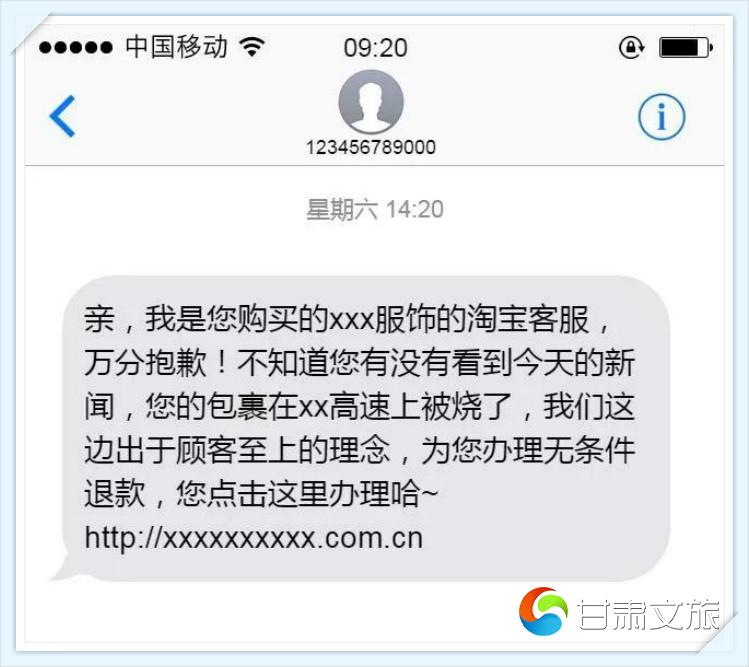Tap the blue back chevron
749x667 pixels.
[x=63, y=116]
